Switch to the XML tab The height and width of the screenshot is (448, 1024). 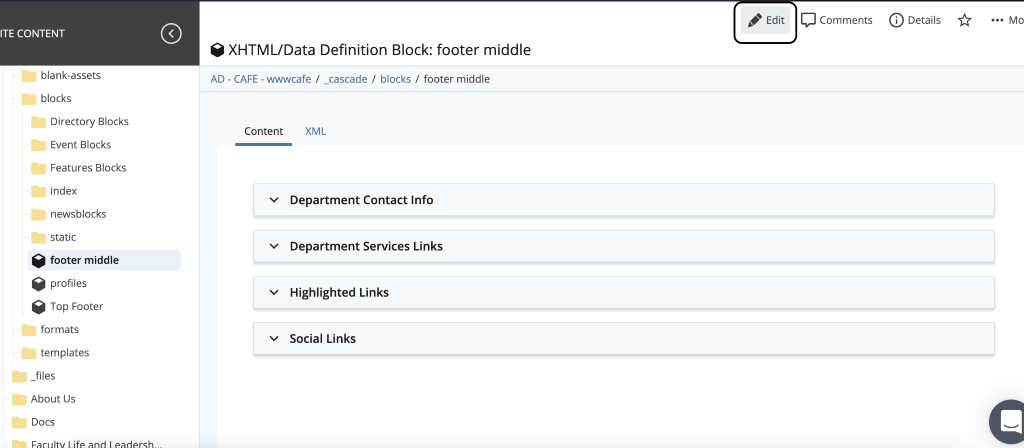coord(315,131)
